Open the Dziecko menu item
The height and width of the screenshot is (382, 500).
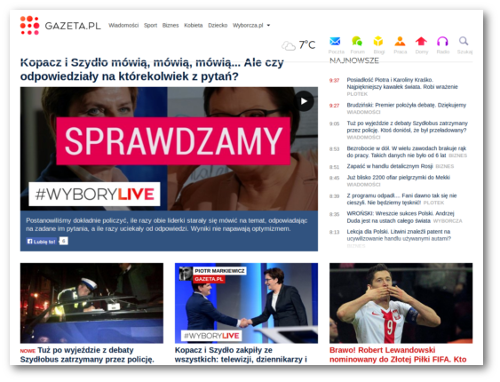(x=218, y=25)
